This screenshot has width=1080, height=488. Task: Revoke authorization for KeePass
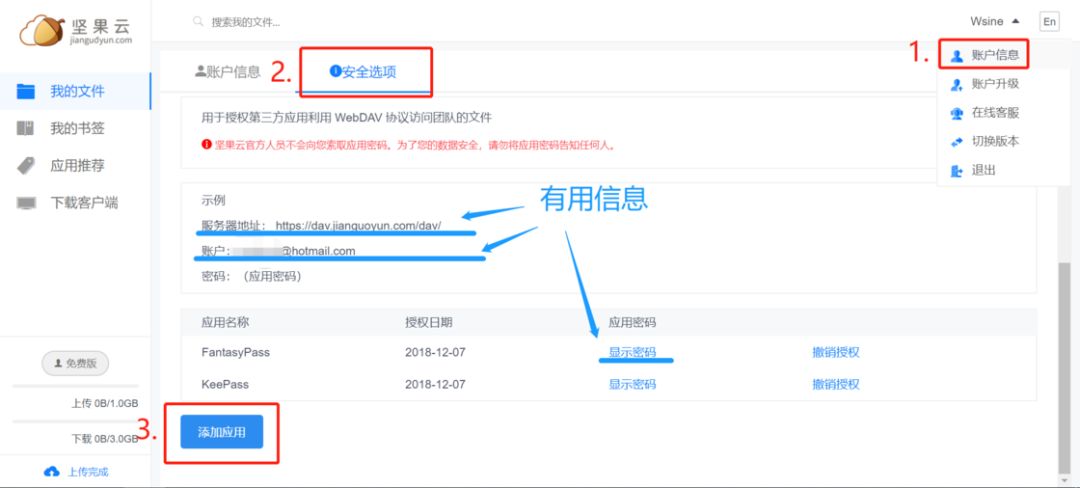836,384
